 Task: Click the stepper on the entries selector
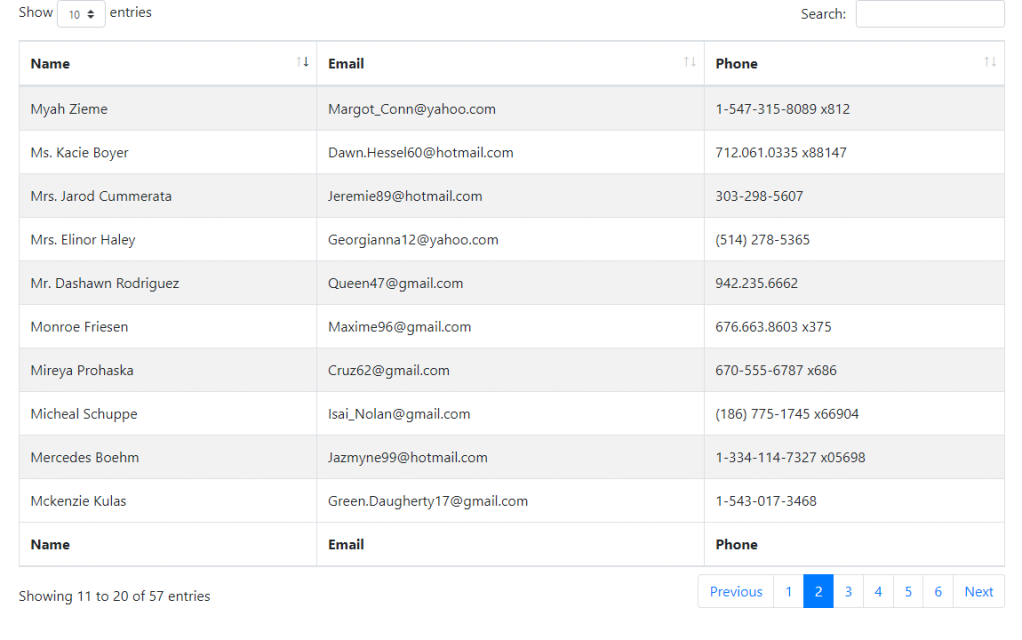94,14
